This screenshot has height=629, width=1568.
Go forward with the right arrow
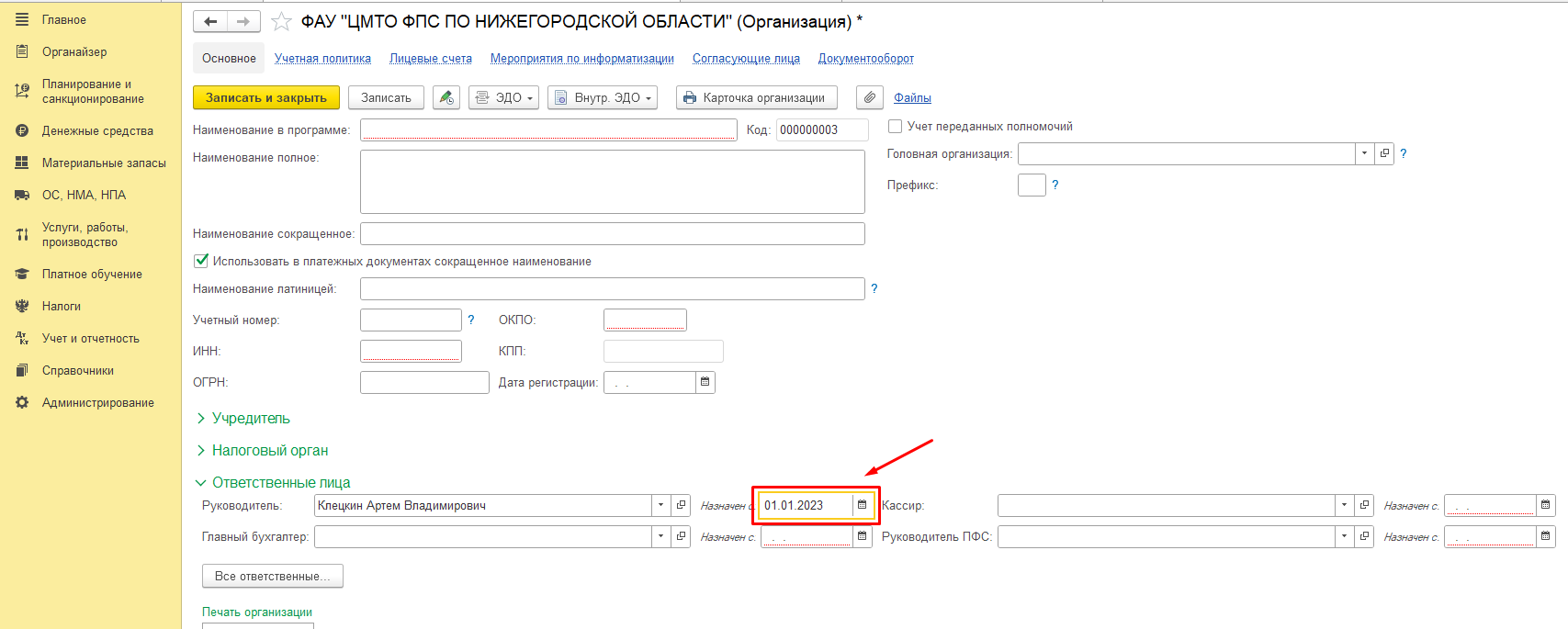coord(243,21)
